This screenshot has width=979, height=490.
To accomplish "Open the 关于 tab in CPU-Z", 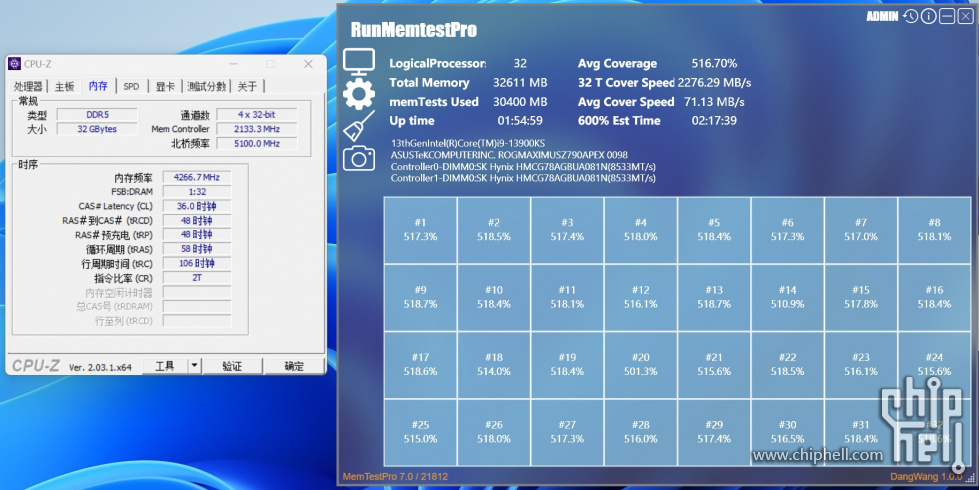I will (247, 86).
